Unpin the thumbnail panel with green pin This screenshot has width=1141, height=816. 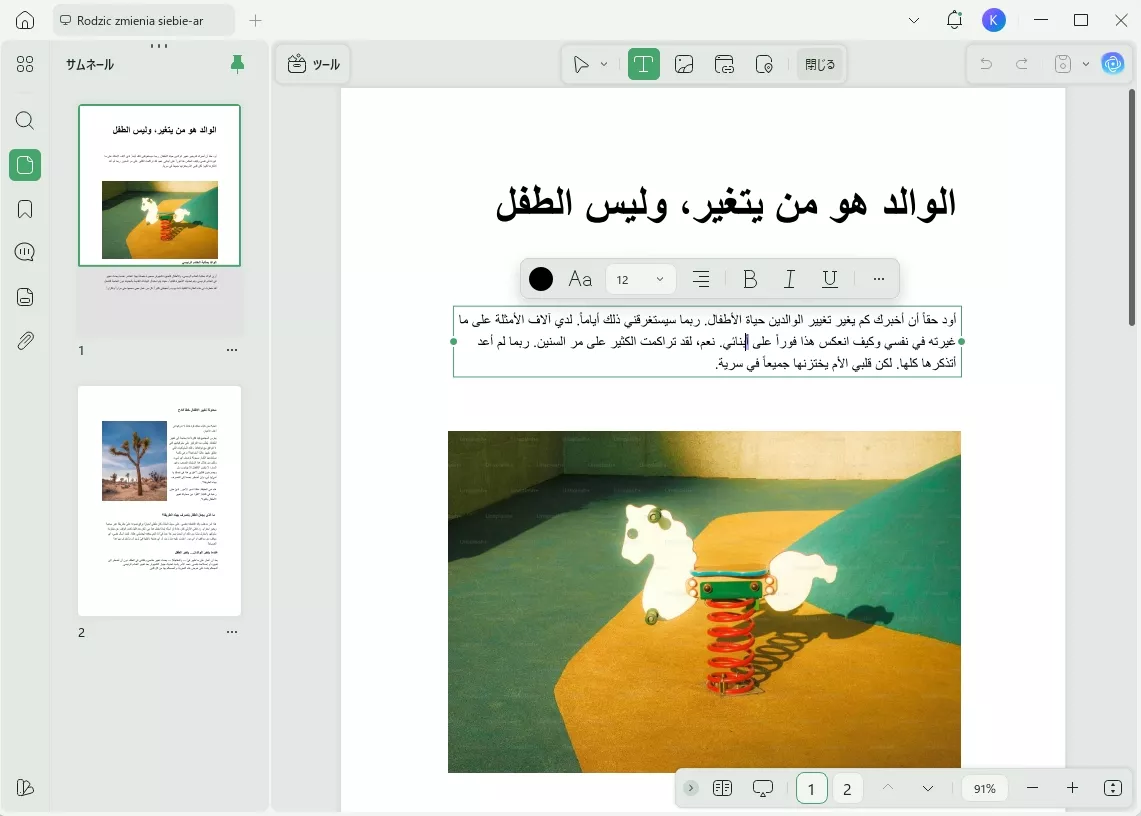237,64
